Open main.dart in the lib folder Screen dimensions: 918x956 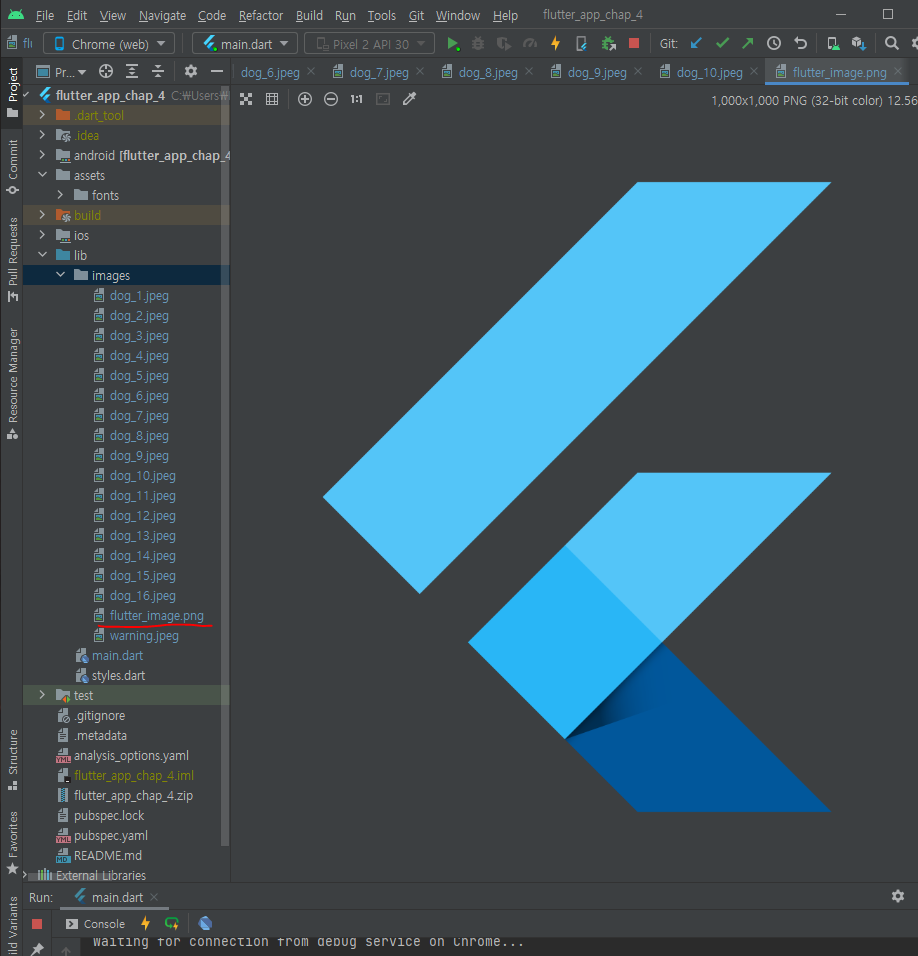coord(117,655)
